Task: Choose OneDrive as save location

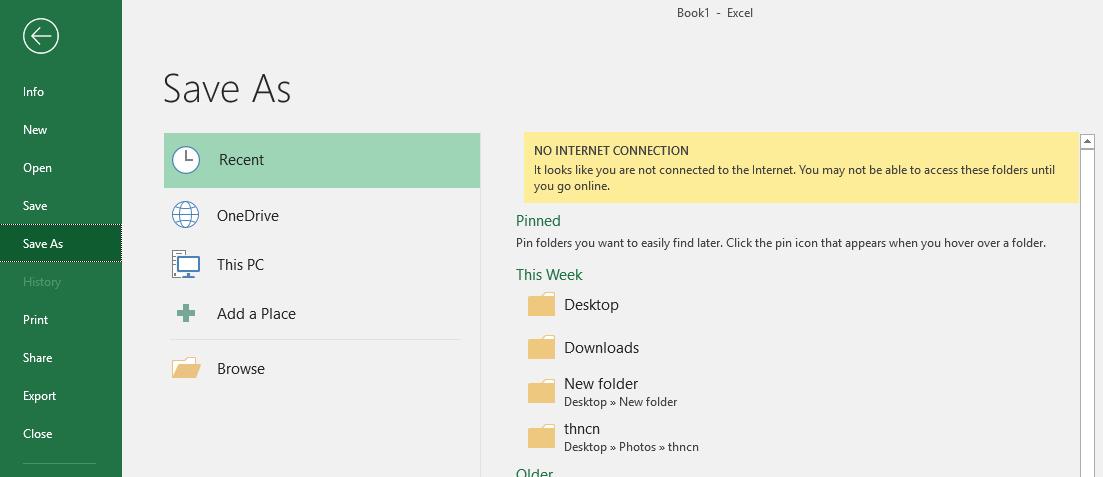Action: [x=248, y=215]
